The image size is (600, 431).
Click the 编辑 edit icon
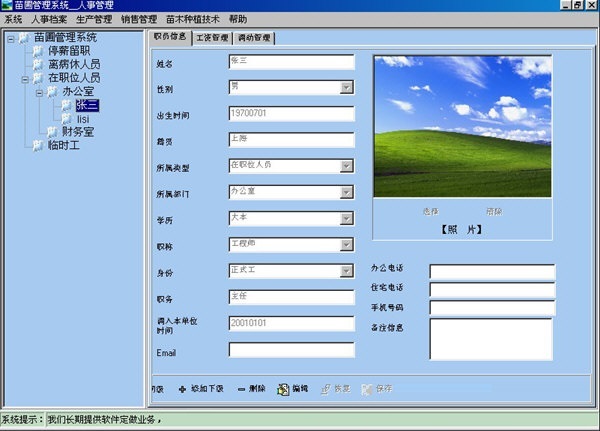click(x=283, y=389)
